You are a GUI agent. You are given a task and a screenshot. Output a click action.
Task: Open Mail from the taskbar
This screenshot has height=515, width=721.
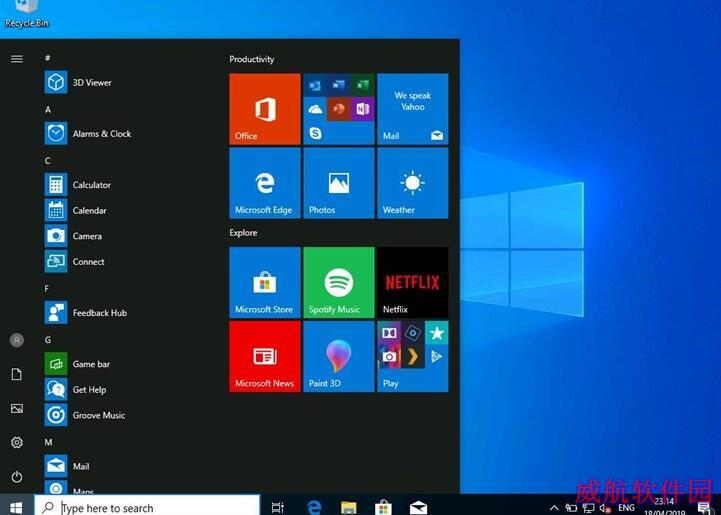(418, 508)
